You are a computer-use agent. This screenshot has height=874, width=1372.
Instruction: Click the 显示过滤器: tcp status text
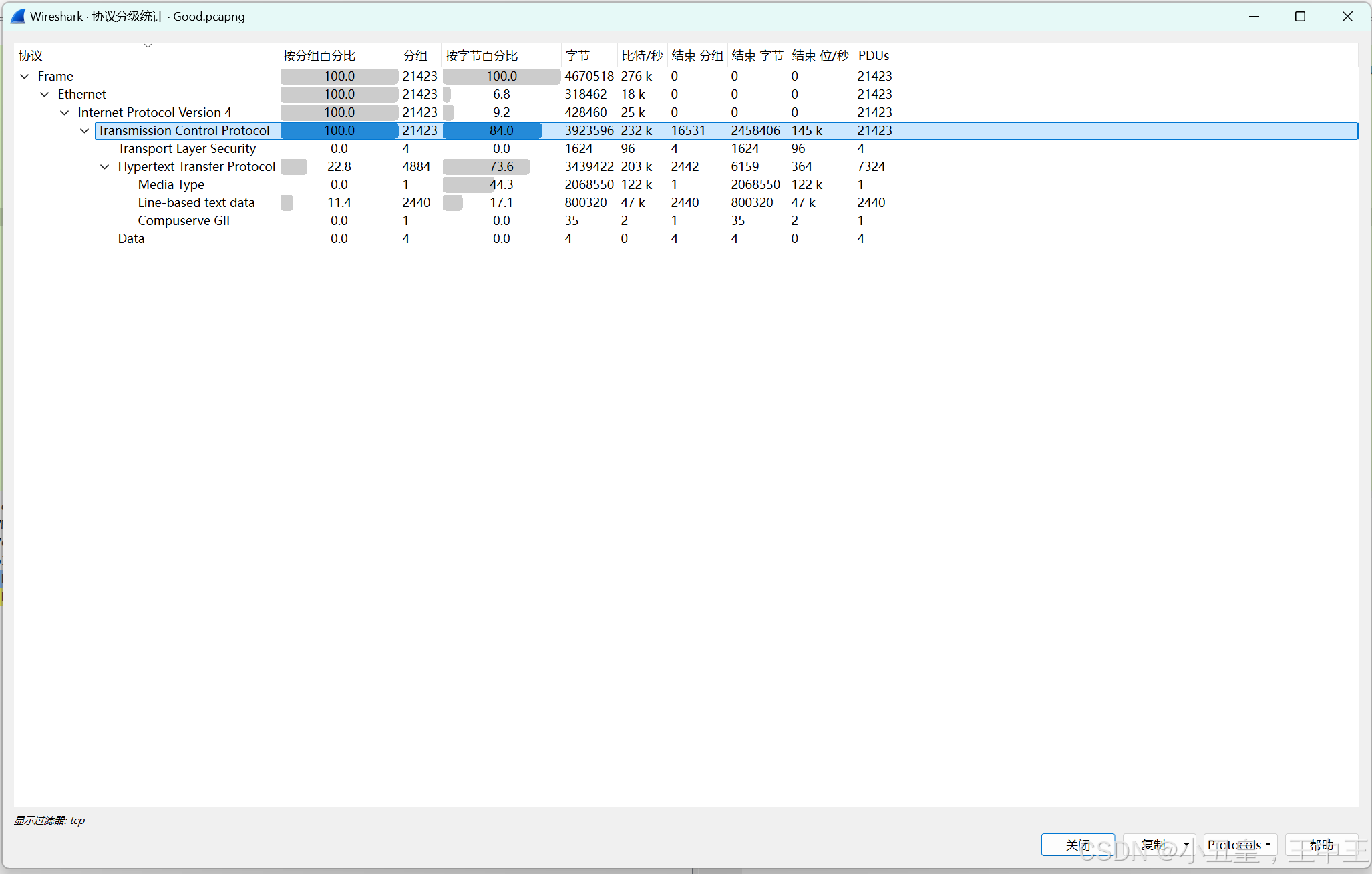(50, 821)
